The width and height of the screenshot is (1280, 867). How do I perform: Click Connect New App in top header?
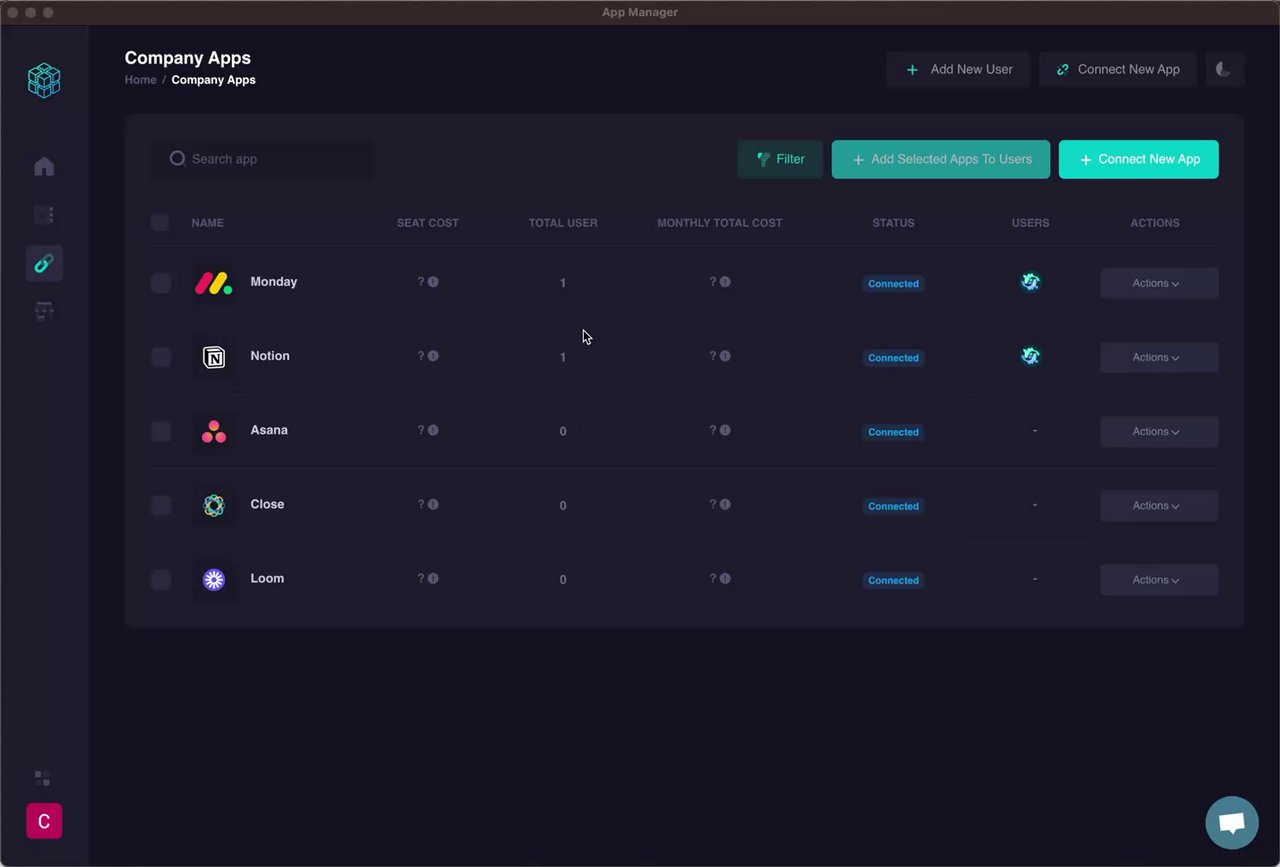click(1118, 69)
